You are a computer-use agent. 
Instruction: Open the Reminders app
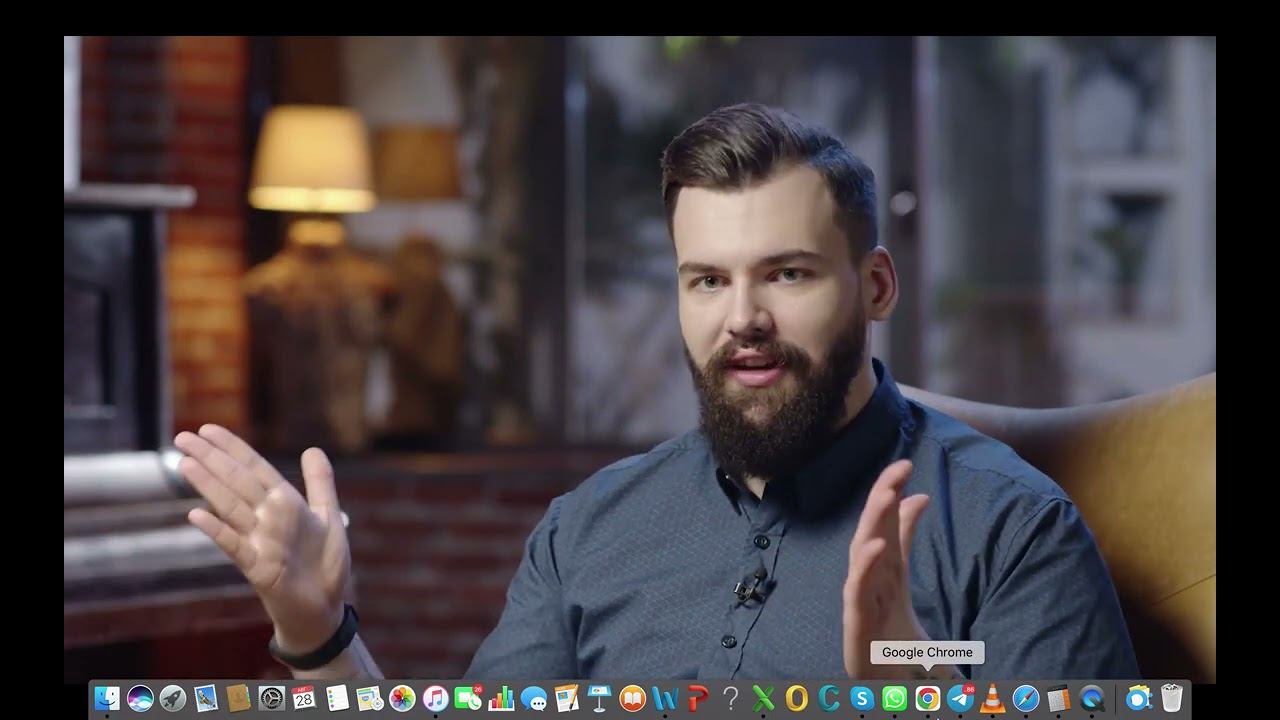pos(337,698)
